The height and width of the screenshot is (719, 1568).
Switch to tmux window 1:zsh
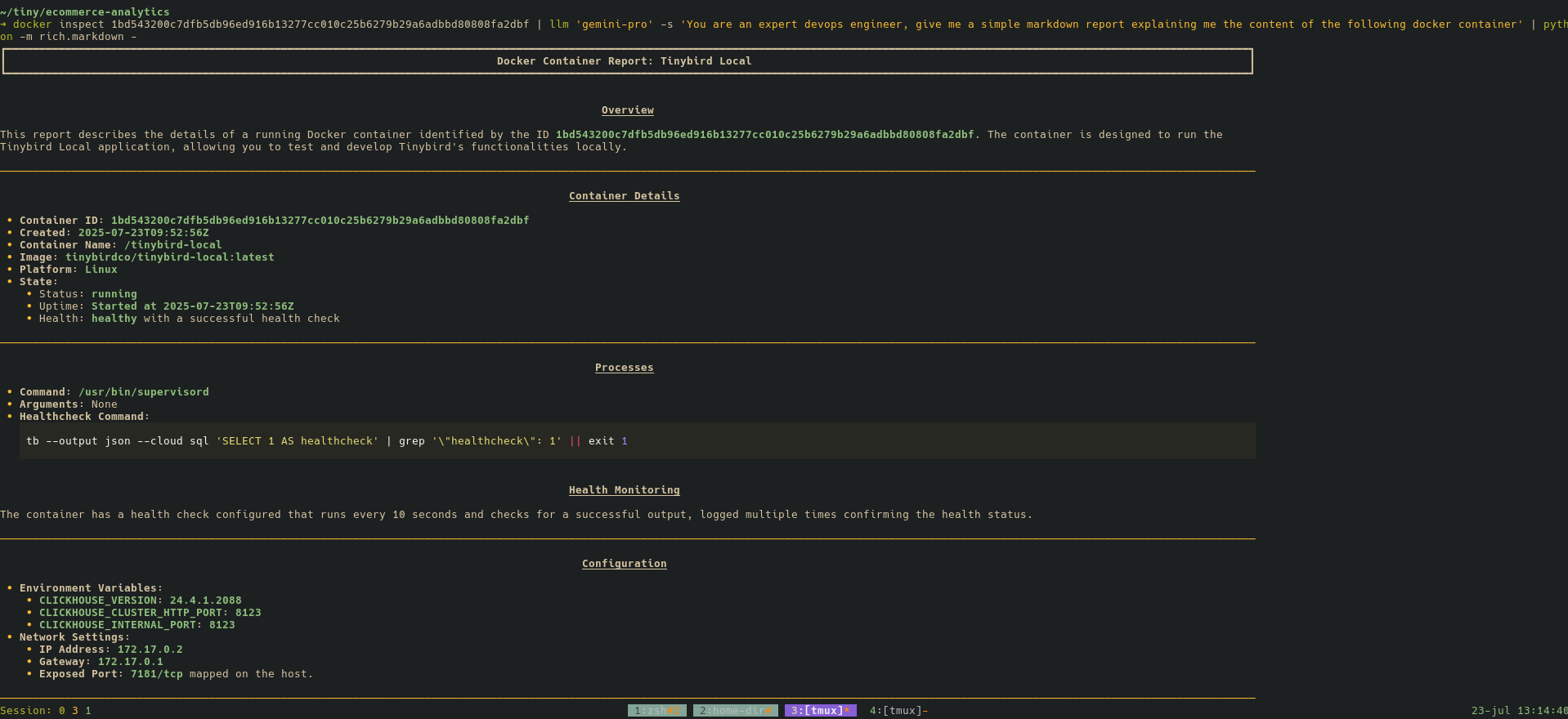656,711
